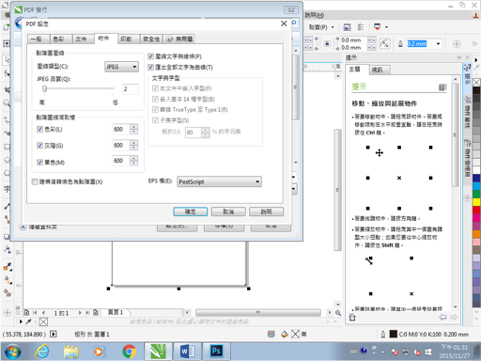This screenshot has width=481, height=361.
Task: Click the fill bucket icon in the status bar
Action: click(284, 334)
